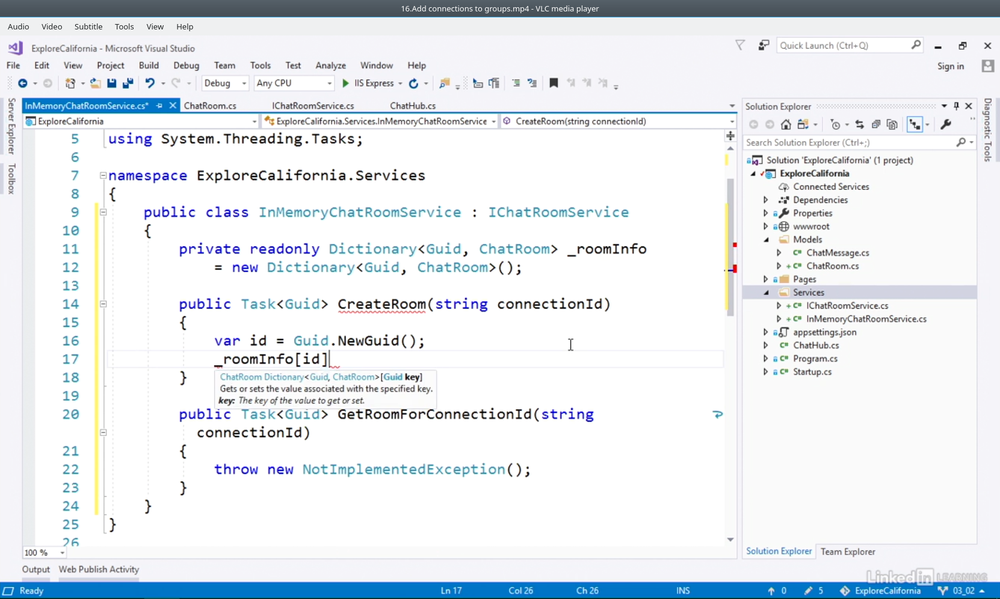Click the browser refresh icon in toolbar
1000x599 pixels.
tap(413, 83)
